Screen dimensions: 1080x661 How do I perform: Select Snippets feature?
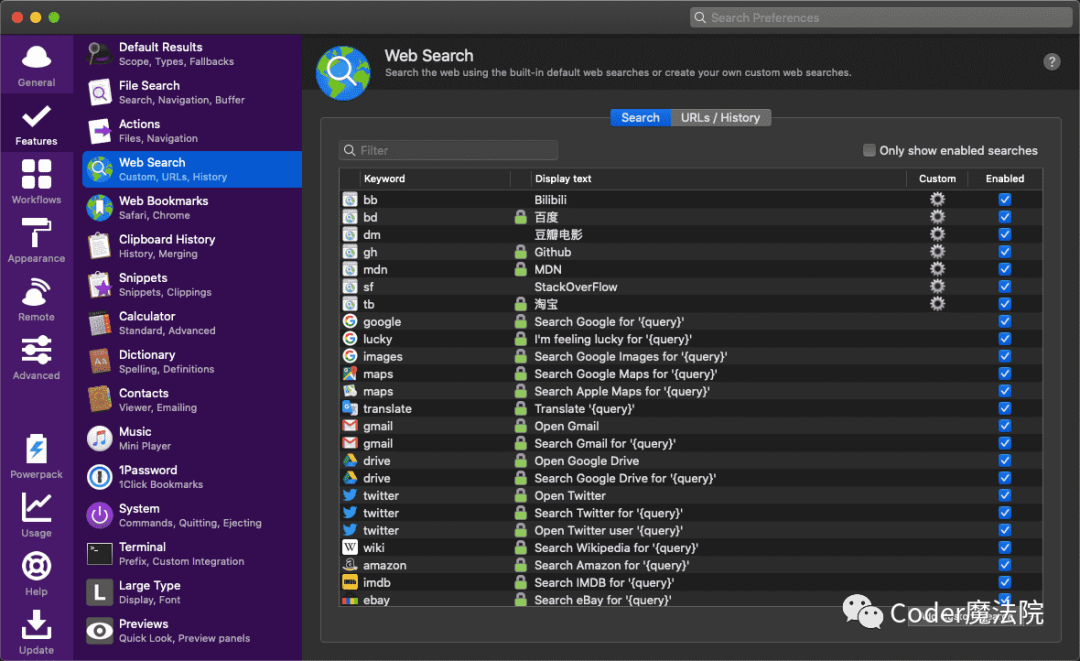pos(192,284)
